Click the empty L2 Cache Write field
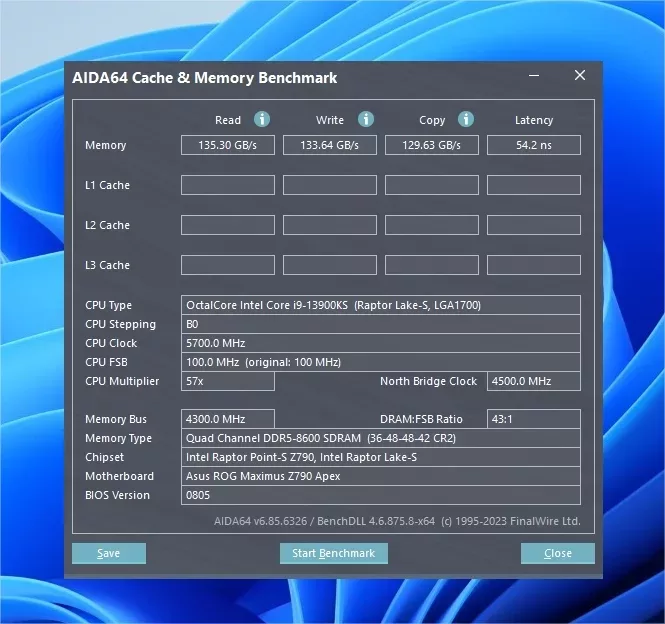 tap(330, 225)
